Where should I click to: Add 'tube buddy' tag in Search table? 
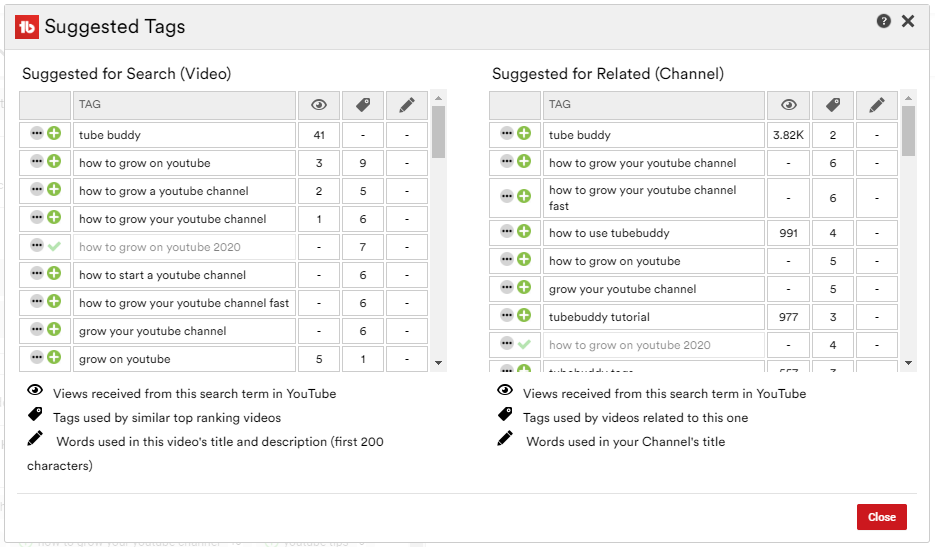(54, 134)
